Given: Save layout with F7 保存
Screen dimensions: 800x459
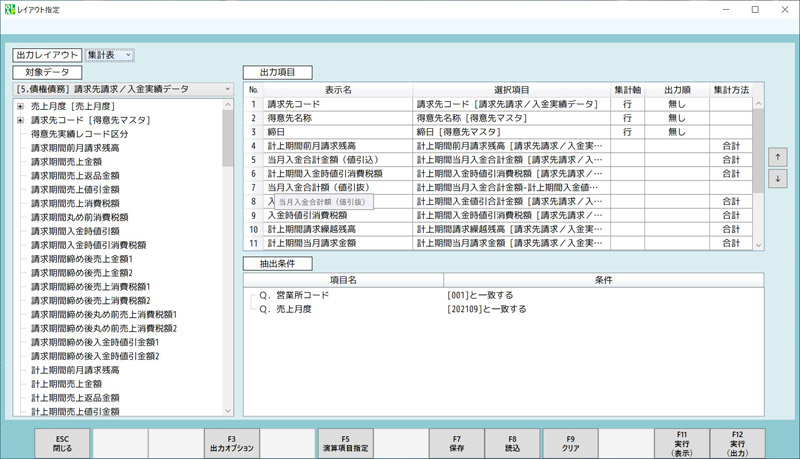Looking at the screenshot, I should 457,443.
